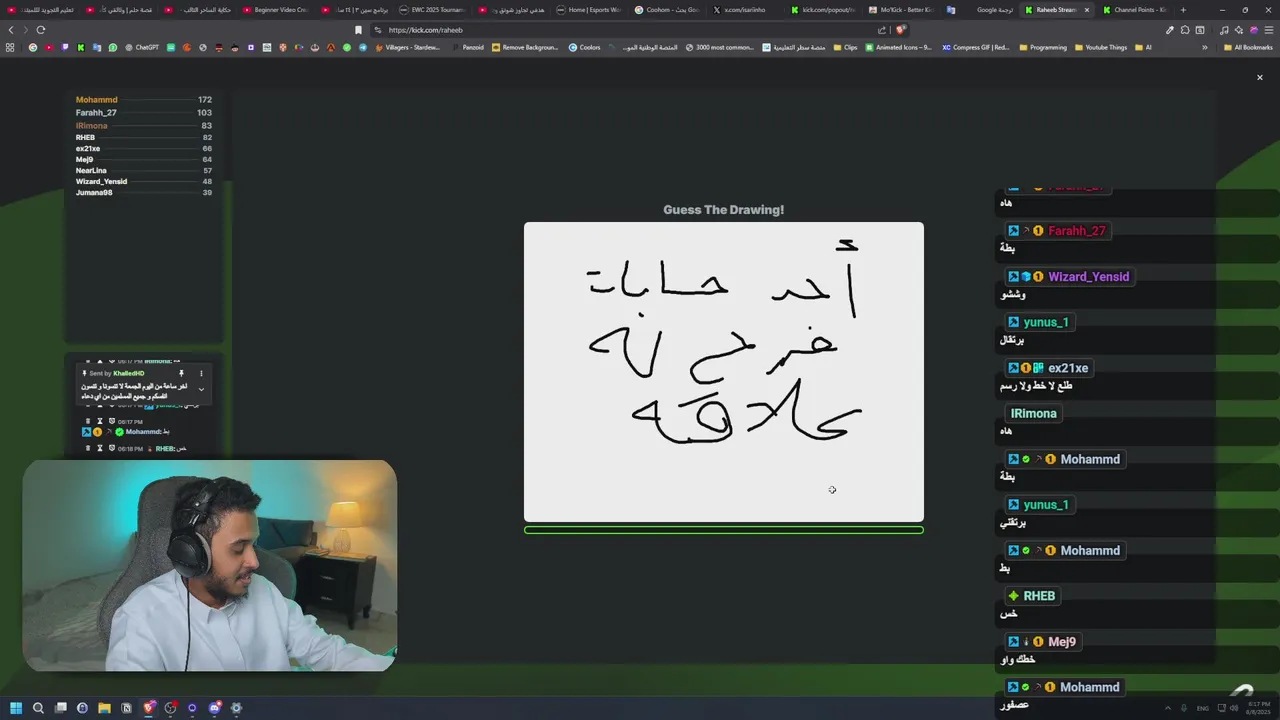The height and width of the screenshot is (720, 1280).
Task: Open the browser apps grid icon
Action: (x=10, y=47)
